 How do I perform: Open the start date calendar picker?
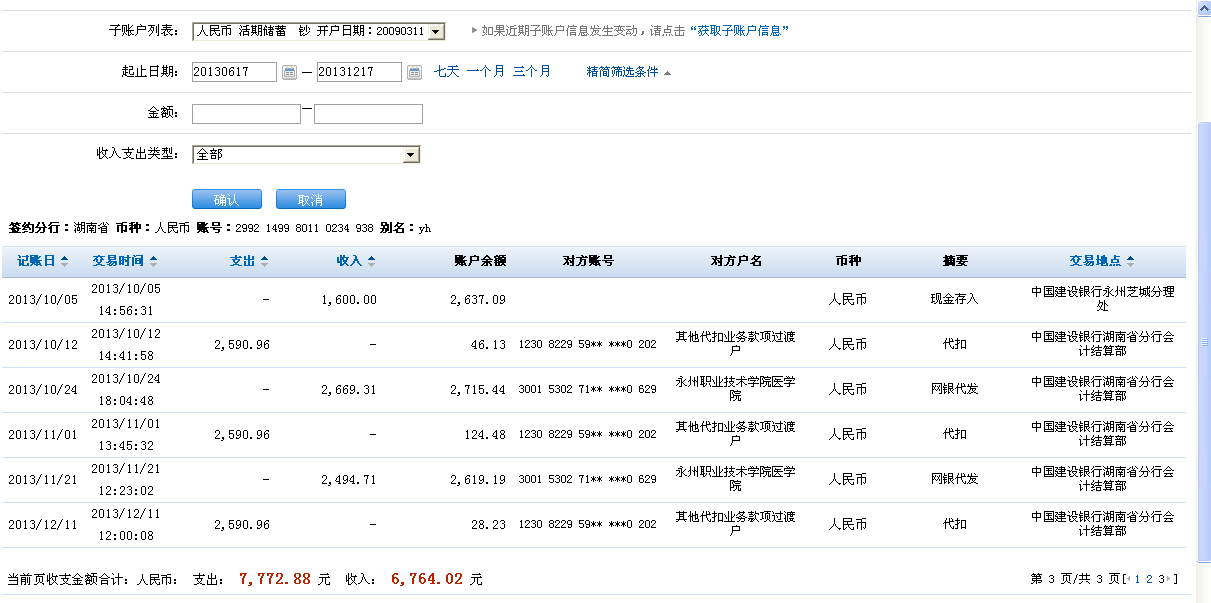(x=290, y=72)
